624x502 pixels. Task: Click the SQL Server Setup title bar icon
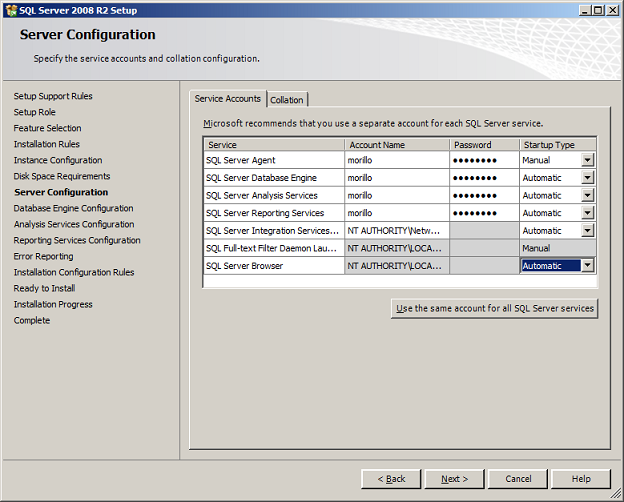pos(12,10)
